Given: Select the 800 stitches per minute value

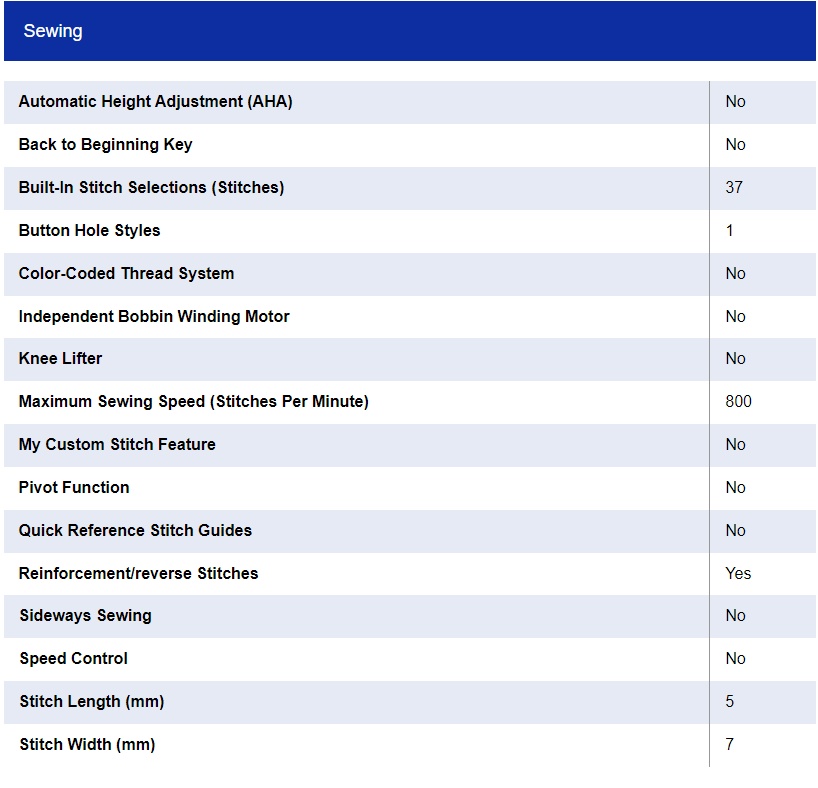Looking at the screenshot, I should [738, 402].
